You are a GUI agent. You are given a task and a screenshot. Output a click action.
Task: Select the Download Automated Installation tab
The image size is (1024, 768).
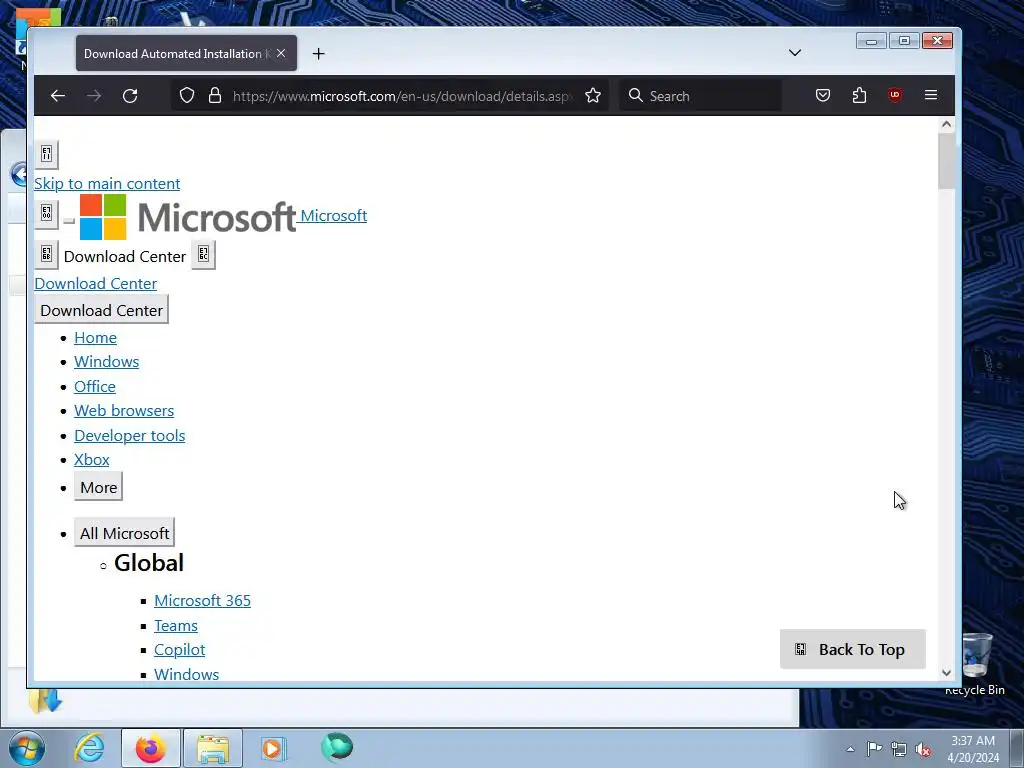186,54
